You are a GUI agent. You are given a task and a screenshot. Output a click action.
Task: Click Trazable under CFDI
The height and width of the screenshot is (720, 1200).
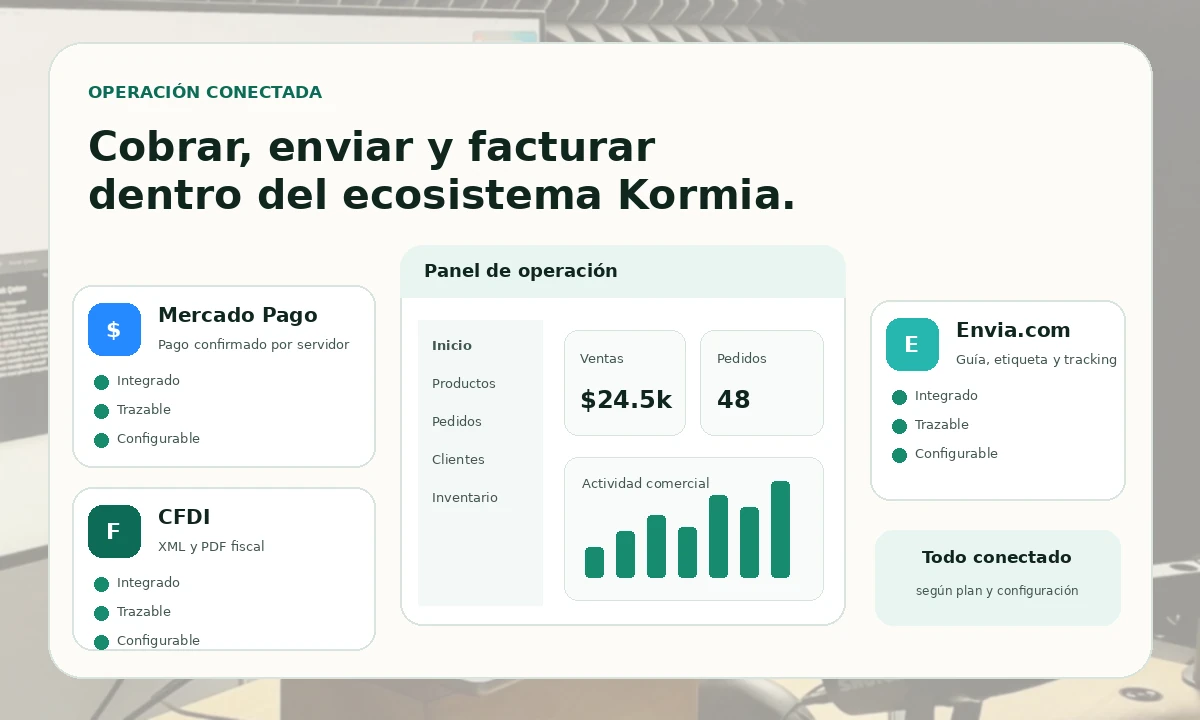click(144, 612)
